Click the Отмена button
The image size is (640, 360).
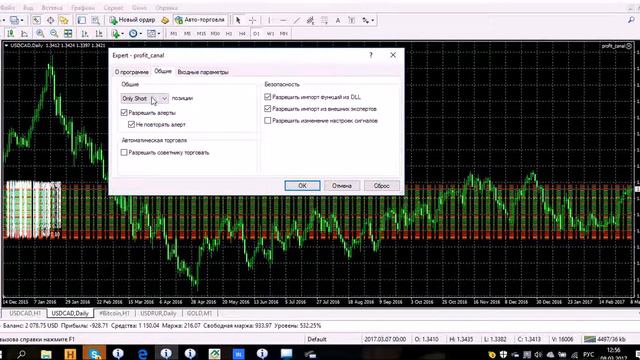(342, 185)
